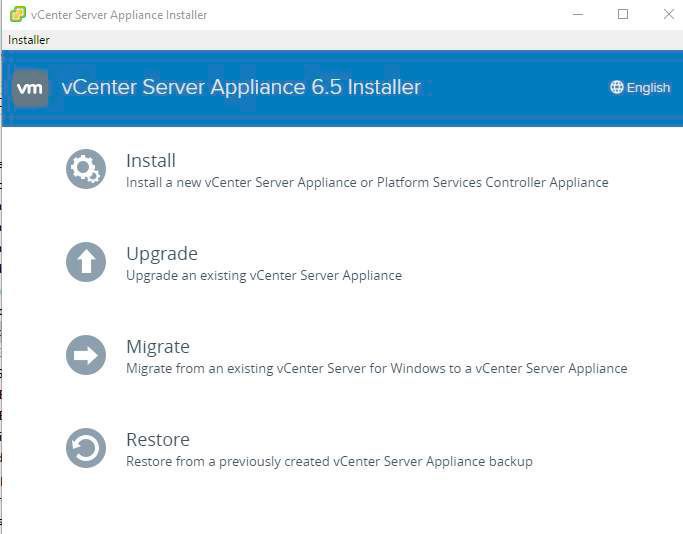
Task: Click the VMware vm logo
Action: tap(30, 88)
